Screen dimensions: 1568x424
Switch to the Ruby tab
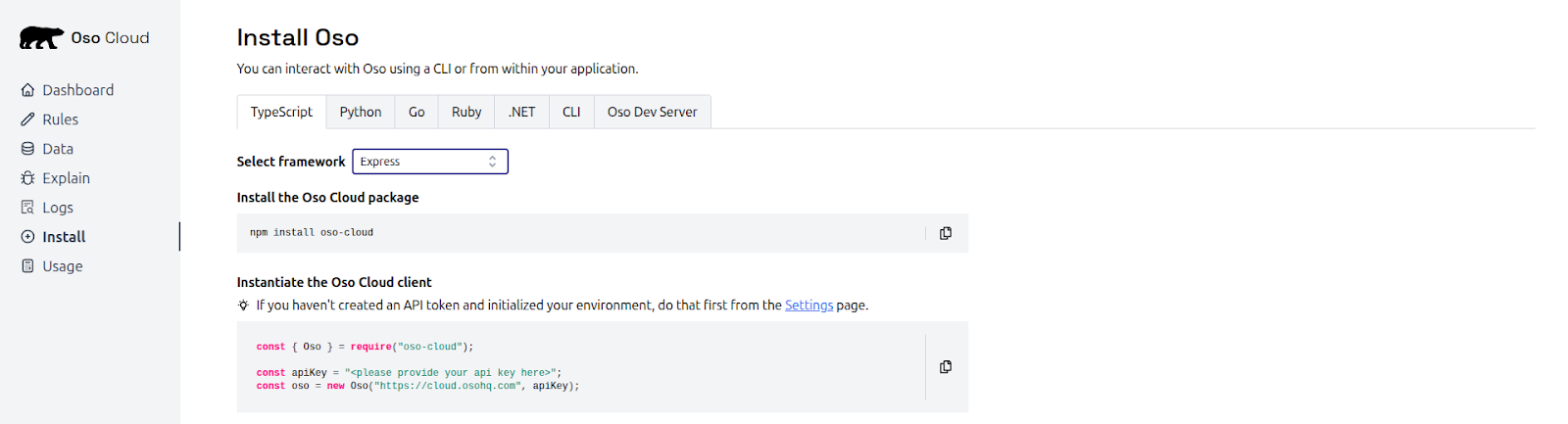[466, 112]
